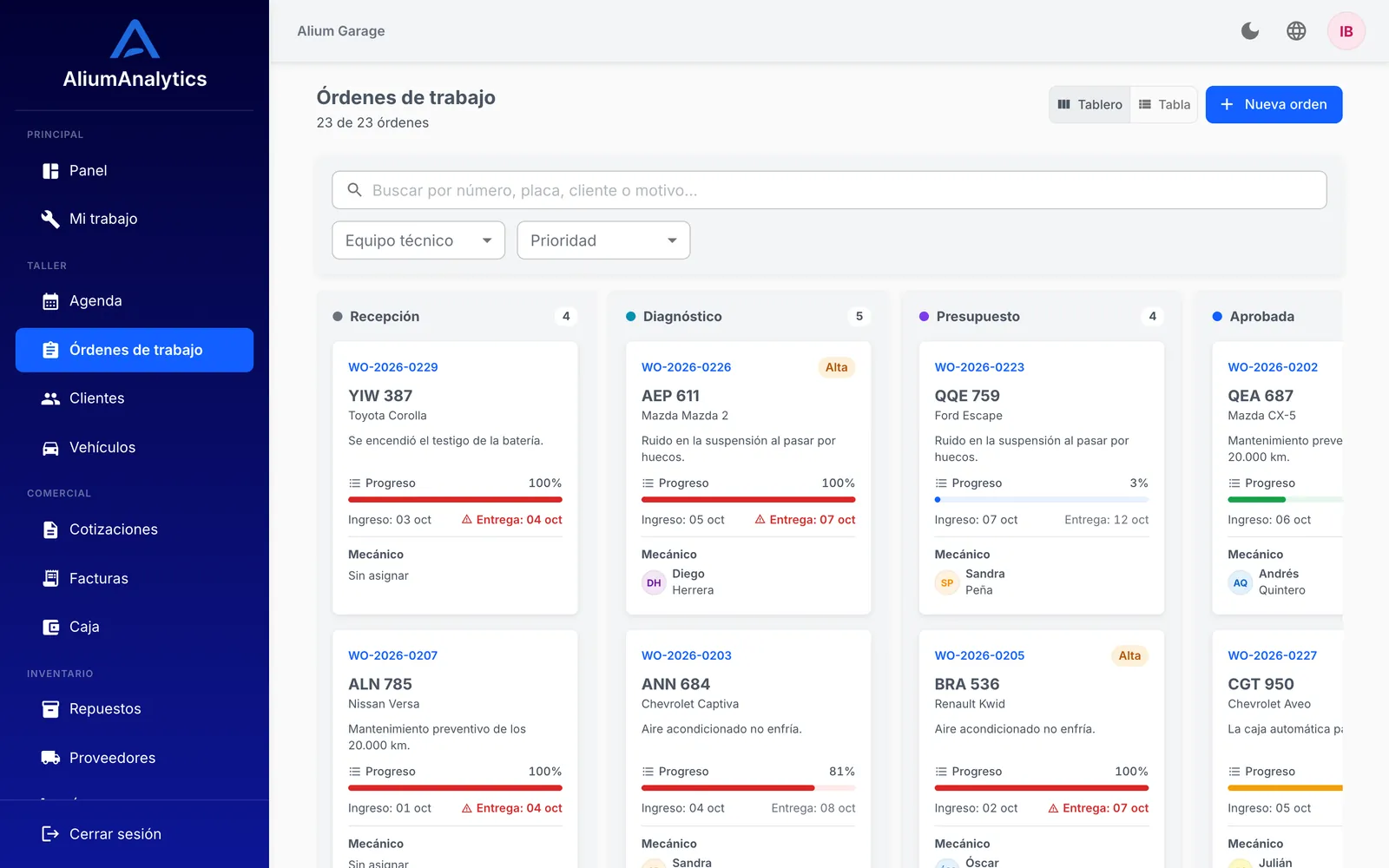Screen dimensions: 1389x868
Task: Create a new order with Nueva orden
Action: (x=1274, y=104)
